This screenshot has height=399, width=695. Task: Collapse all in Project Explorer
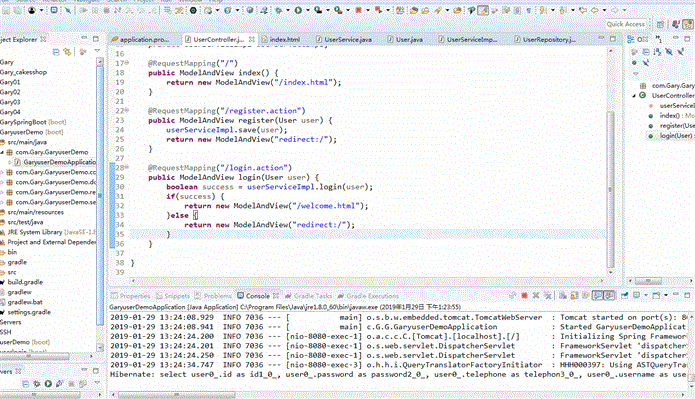click(x=56, y=52)
